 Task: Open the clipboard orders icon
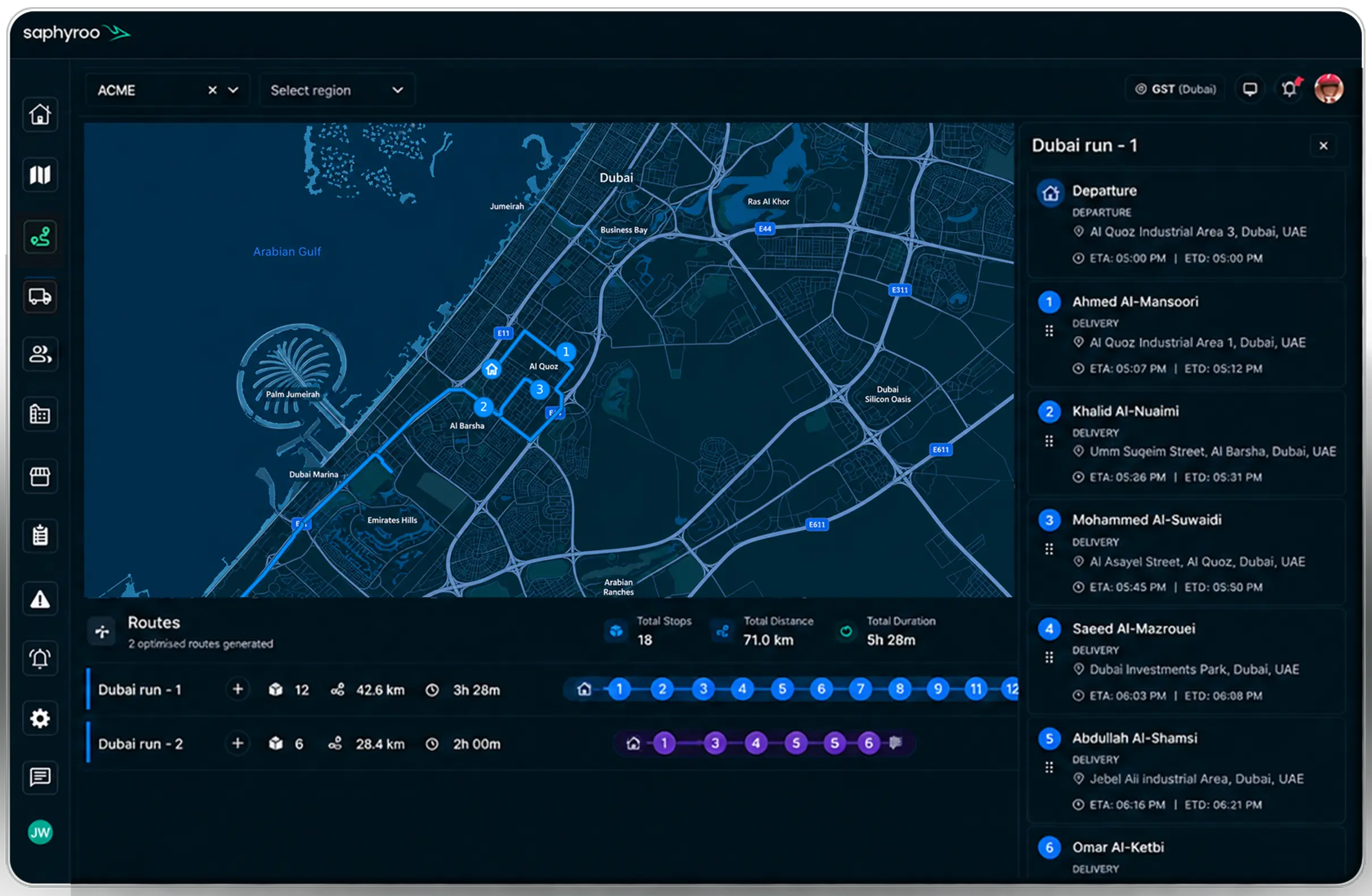[40, 536]
